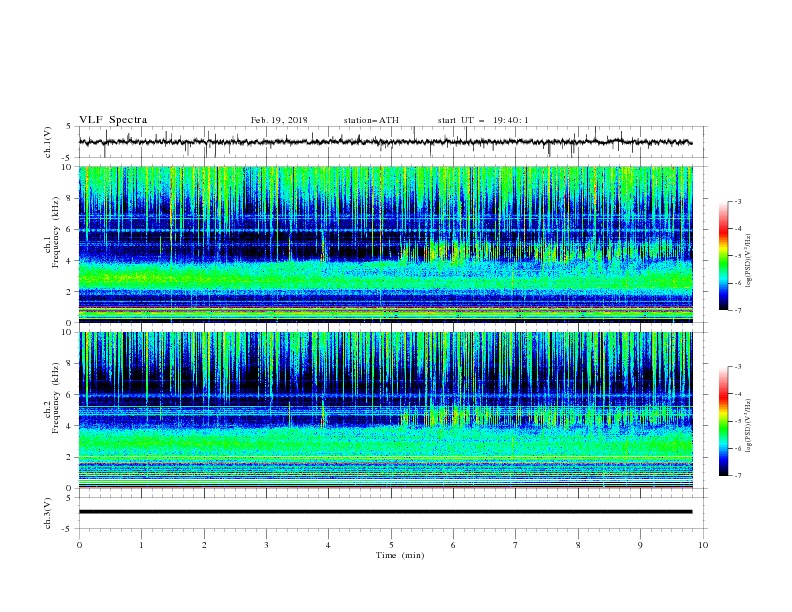Click the "-3" label on ch.1 color bar
Viewport: 792px width, 612px height.
pos(738,201)
